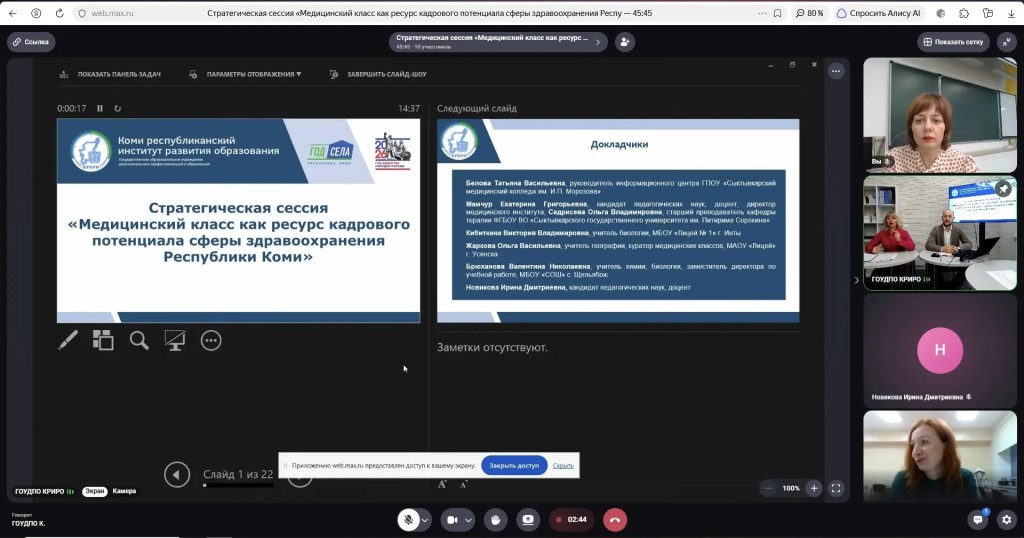This screenshot has height=538, width=1024.
Task: Open more slide show options circle icon
Action: 211,340
